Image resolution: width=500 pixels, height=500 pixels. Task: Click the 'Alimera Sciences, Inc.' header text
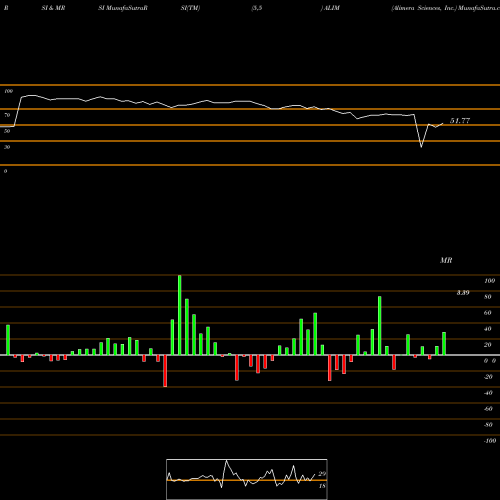coord(424,8)
